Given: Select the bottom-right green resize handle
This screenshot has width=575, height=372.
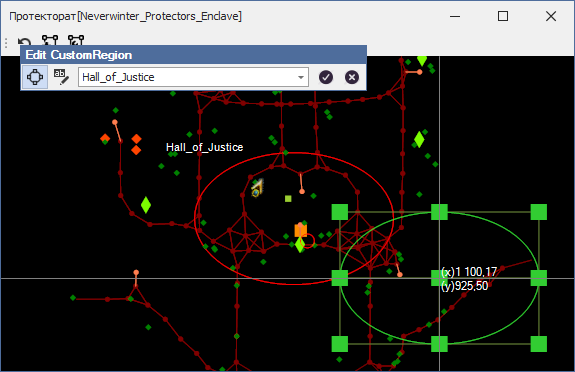Looking at the screenshot, I should (539, 344).
